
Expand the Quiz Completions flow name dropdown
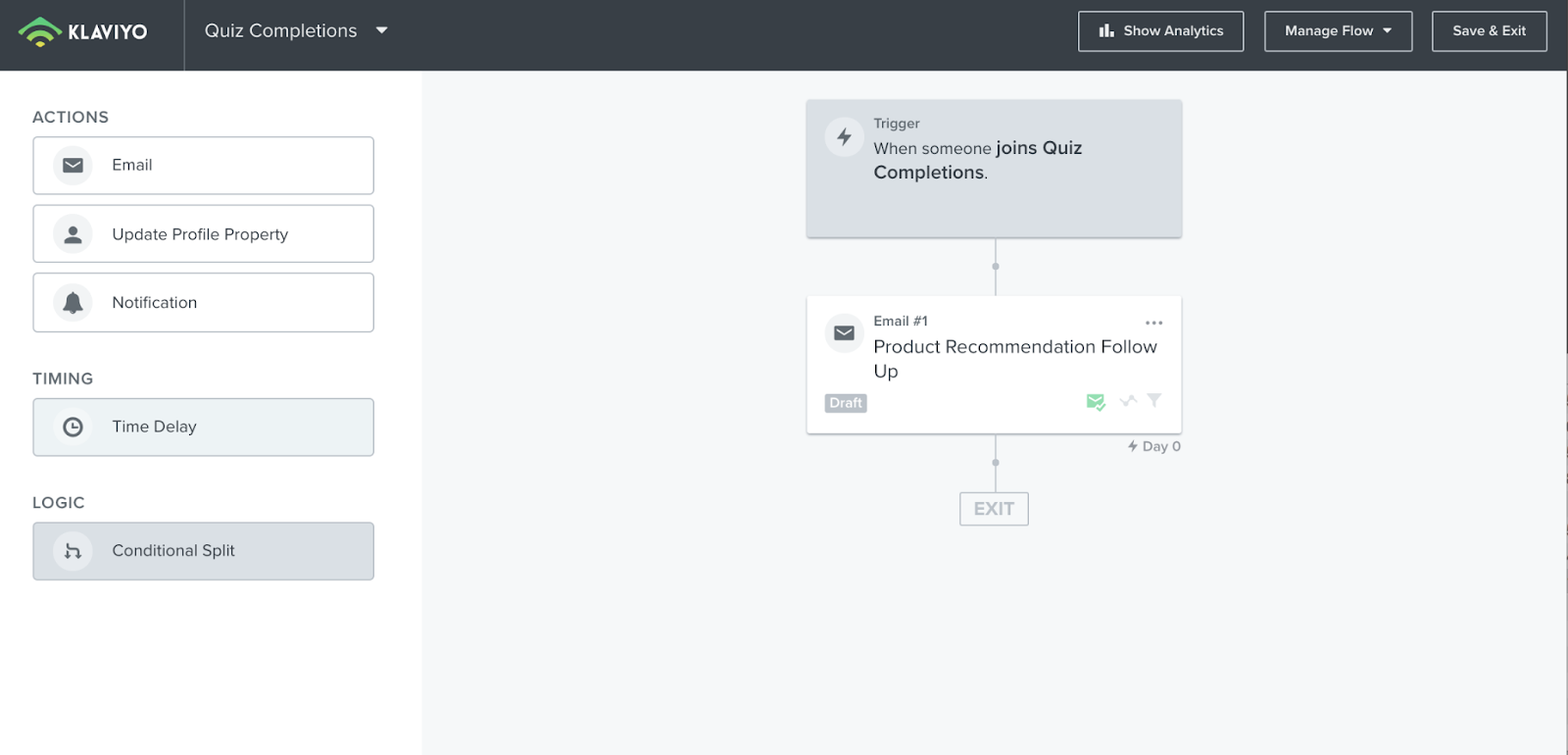[x=382, y=30]
